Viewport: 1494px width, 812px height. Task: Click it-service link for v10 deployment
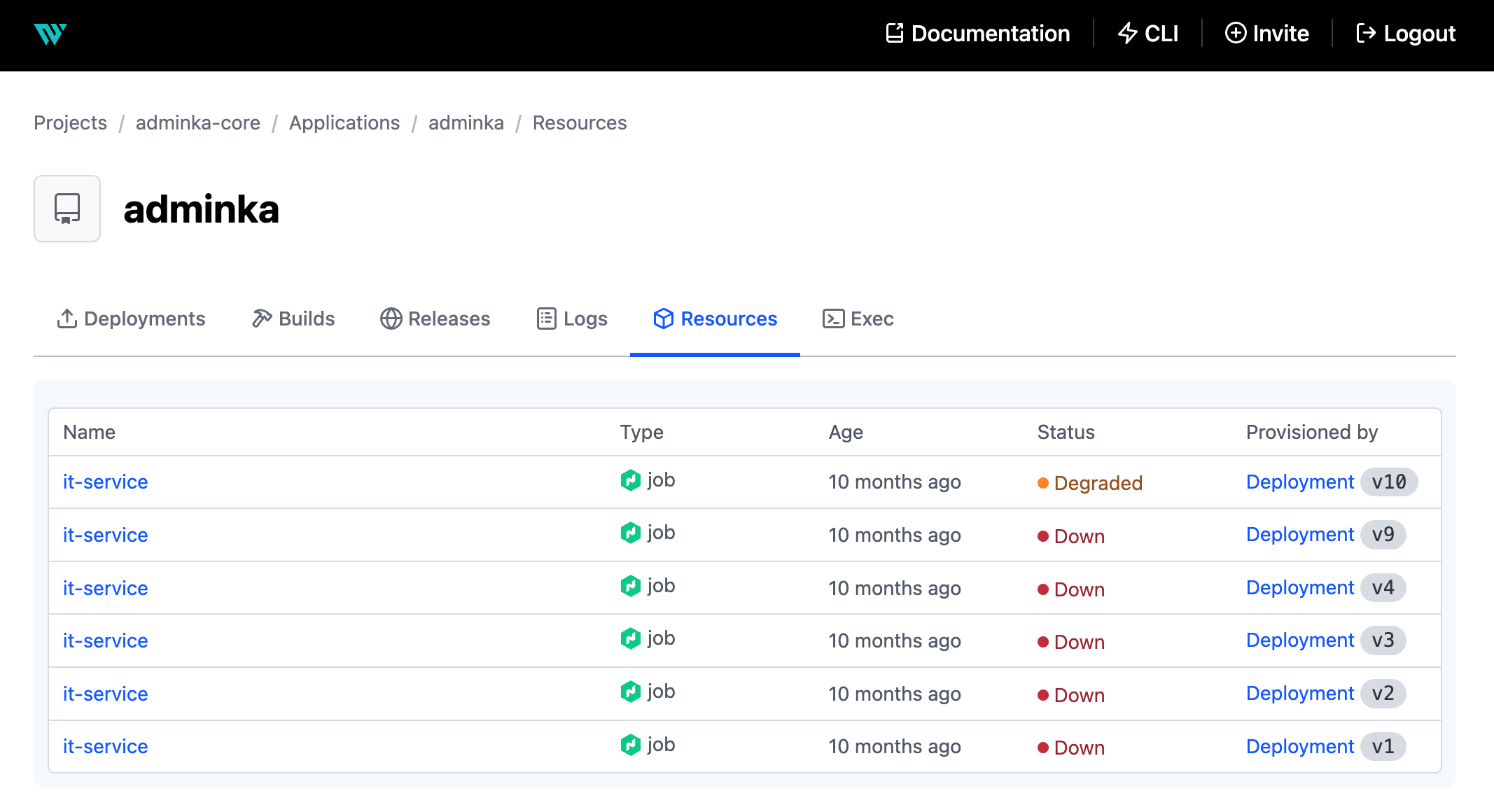pyautogui.click(x=105, y=482)
